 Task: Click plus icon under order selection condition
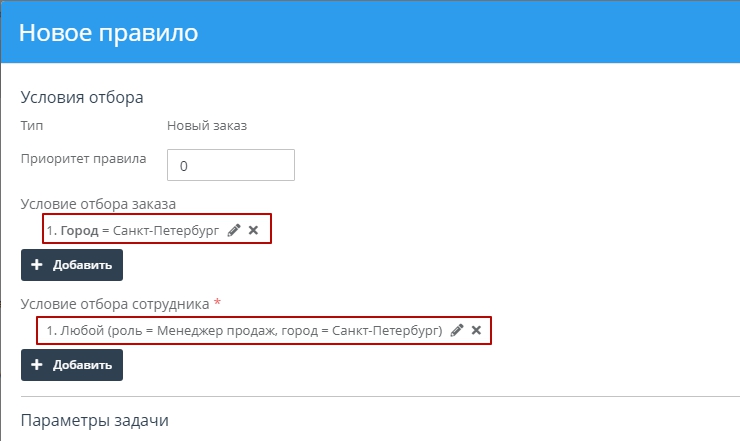[38, 265]
